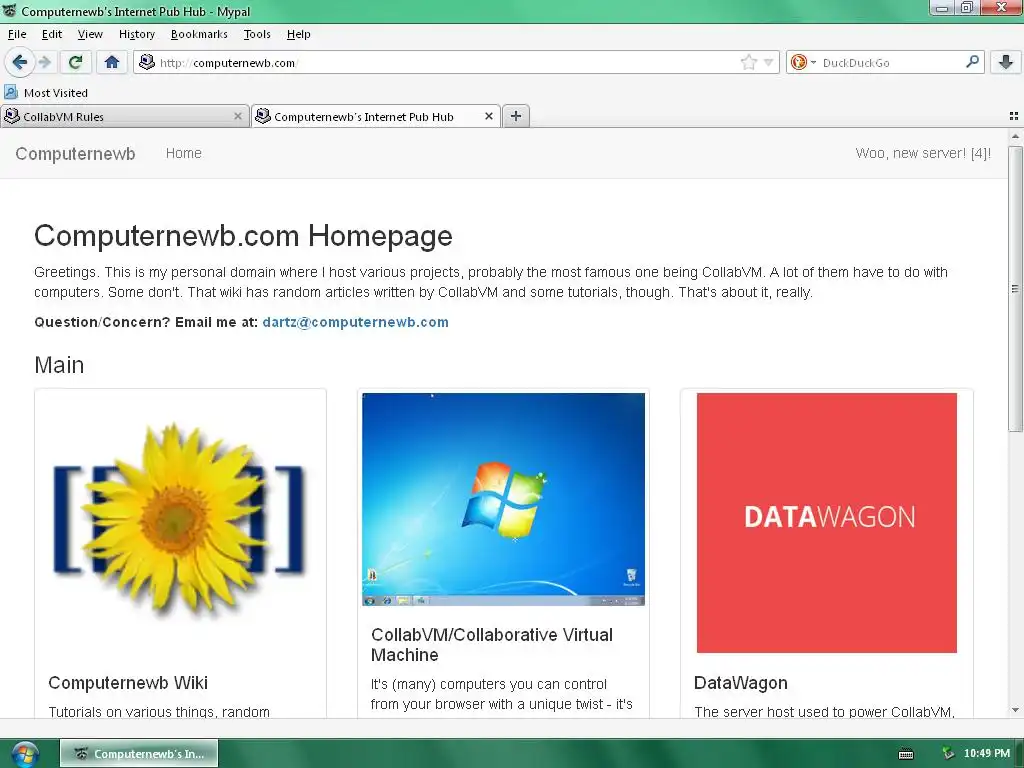1024x768 pixels.
Task: Reload the page with the refresh icon
Action: click(75, 62)
